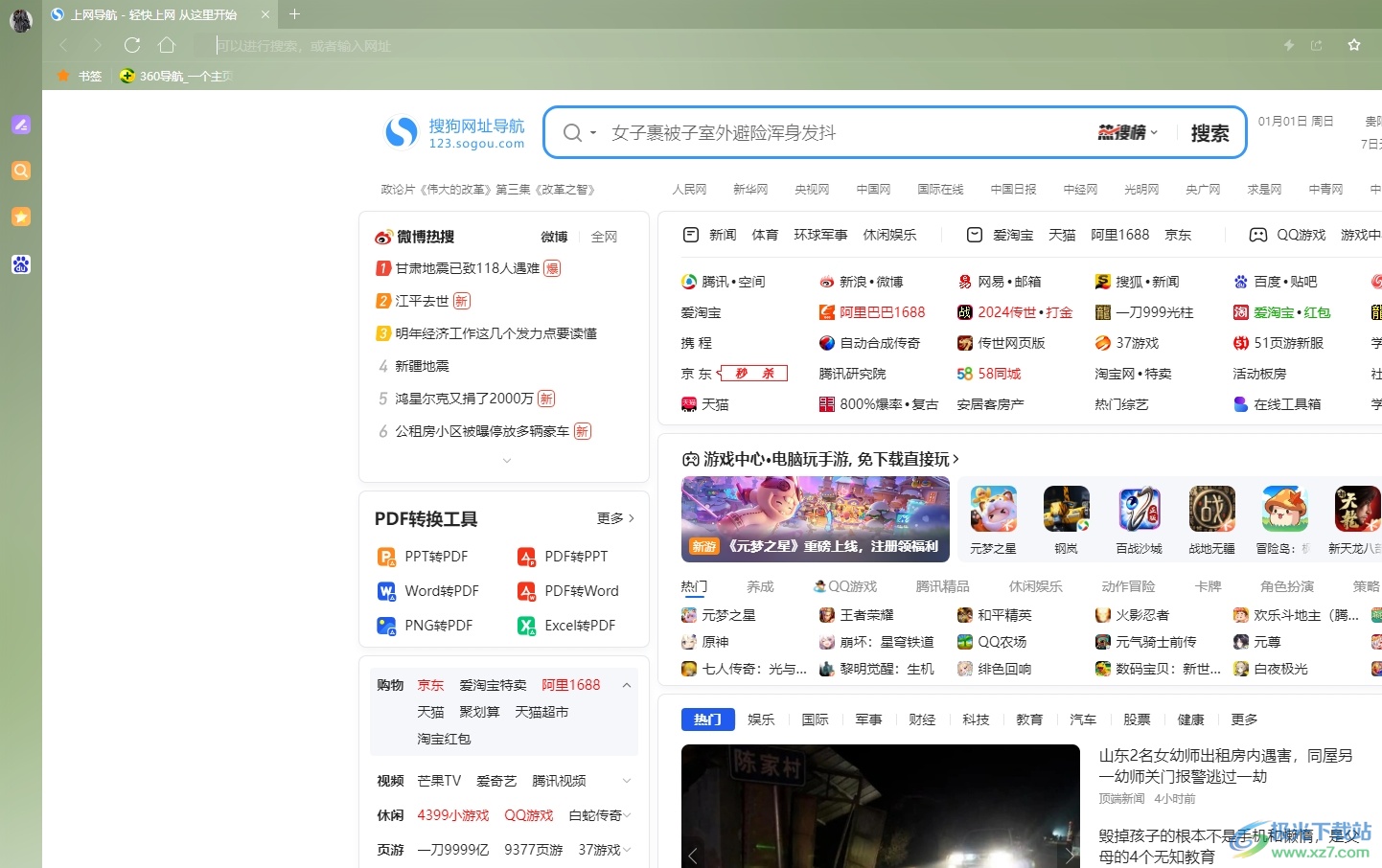This screenshot has height=868, width=1382.
Task: Select the 休闲娱乐 games tab
Action: coord(1035,586)
